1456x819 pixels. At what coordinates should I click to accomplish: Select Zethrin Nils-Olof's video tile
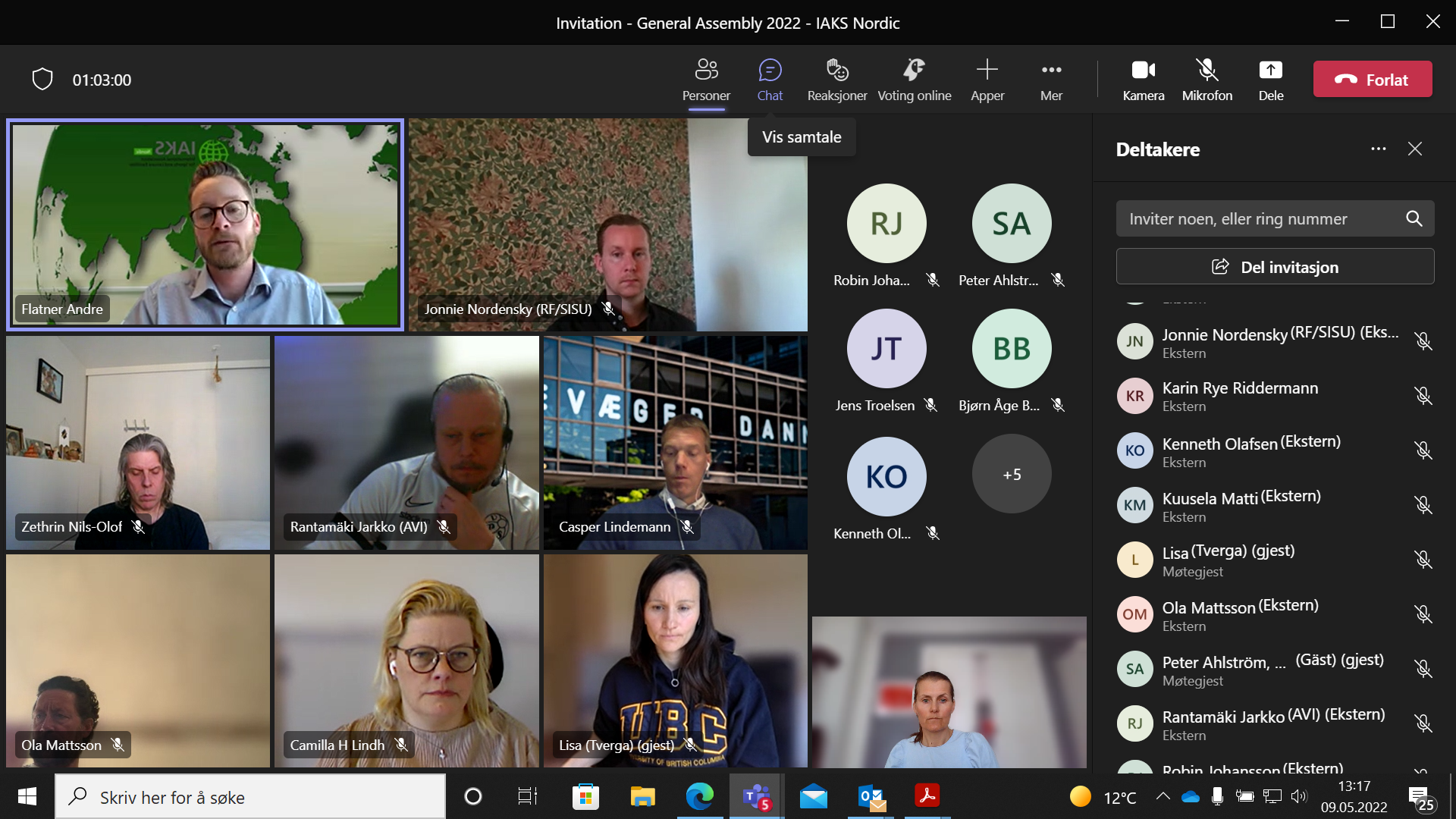(x=138, y=443)
